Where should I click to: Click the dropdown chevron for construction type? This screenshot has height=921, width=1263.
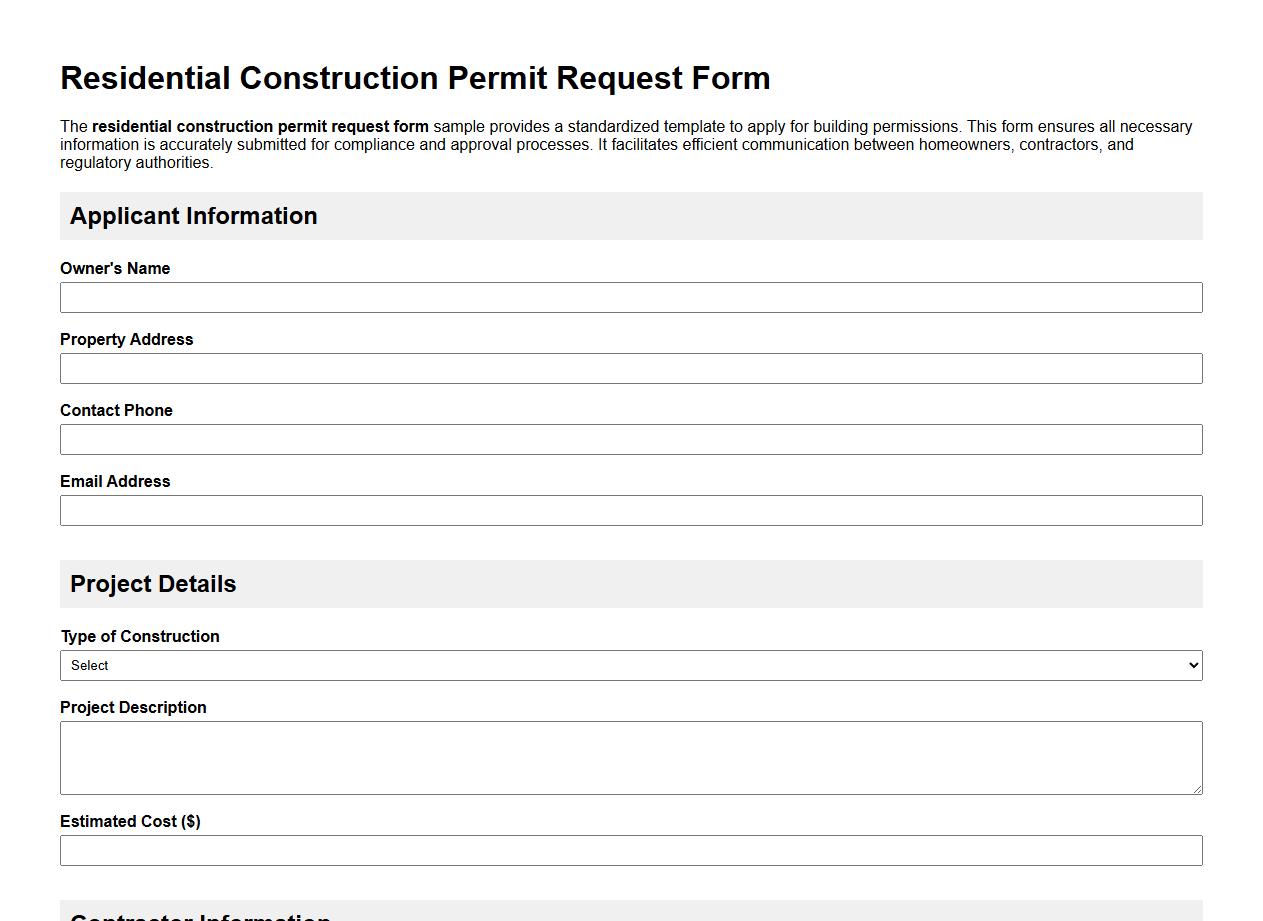pyautogui.click(x=1191, y=665)
